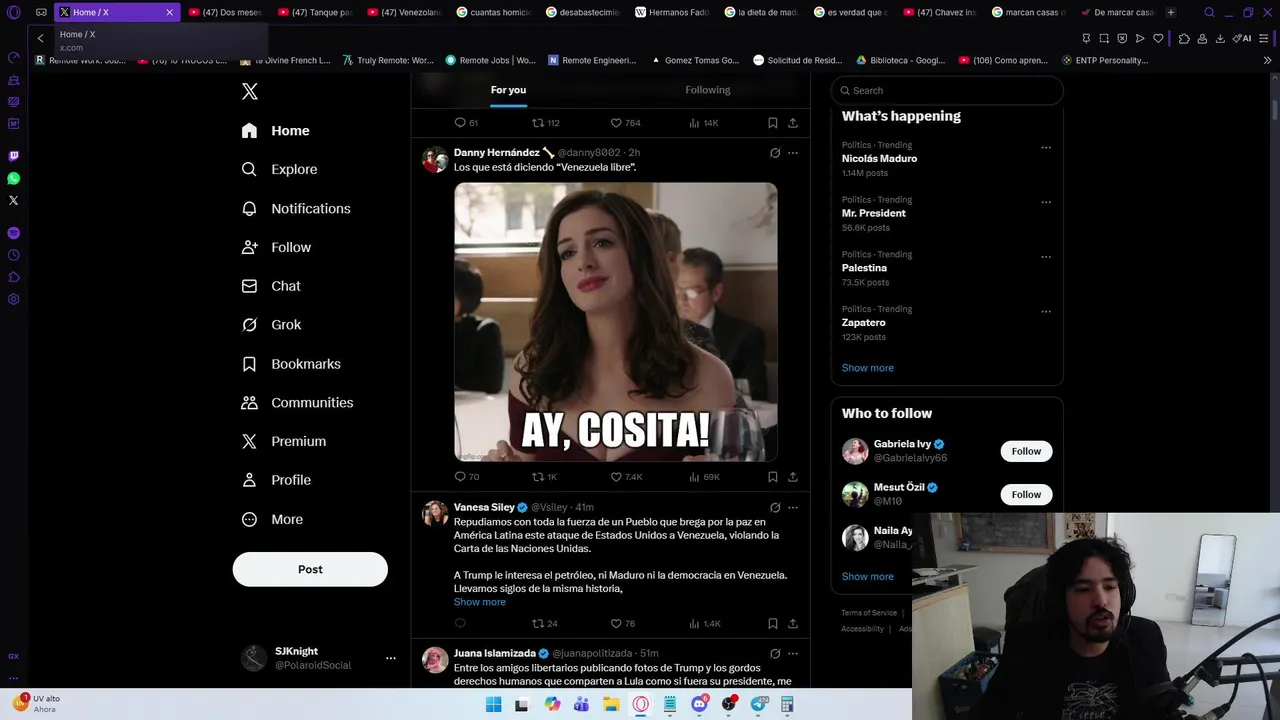This screenshot has height=720, width=1280.
Task: Open Chat in sidebar
Action: pyautogui.click(x=271, y=286)
